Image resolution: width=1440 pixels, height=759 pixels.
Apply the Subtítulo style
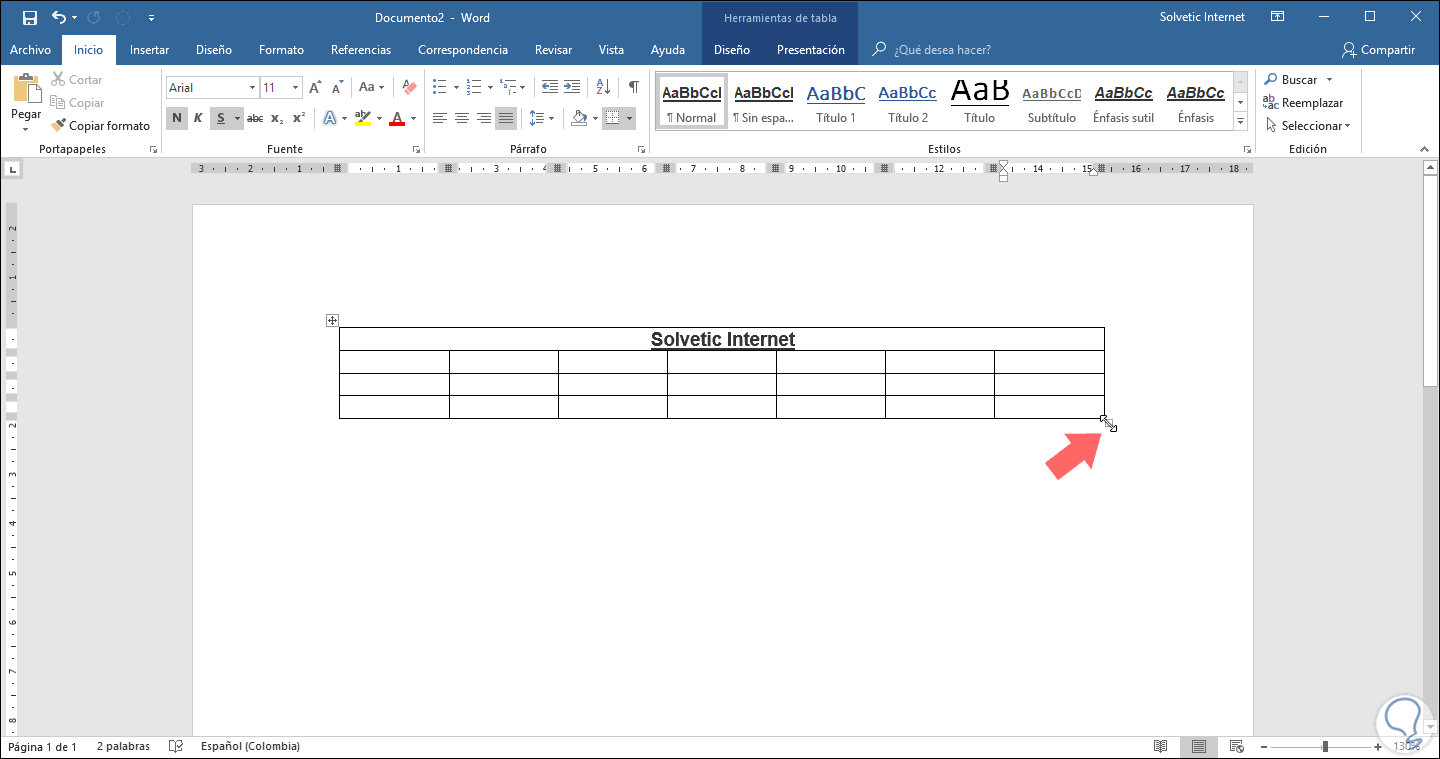tap(1052, 103)
